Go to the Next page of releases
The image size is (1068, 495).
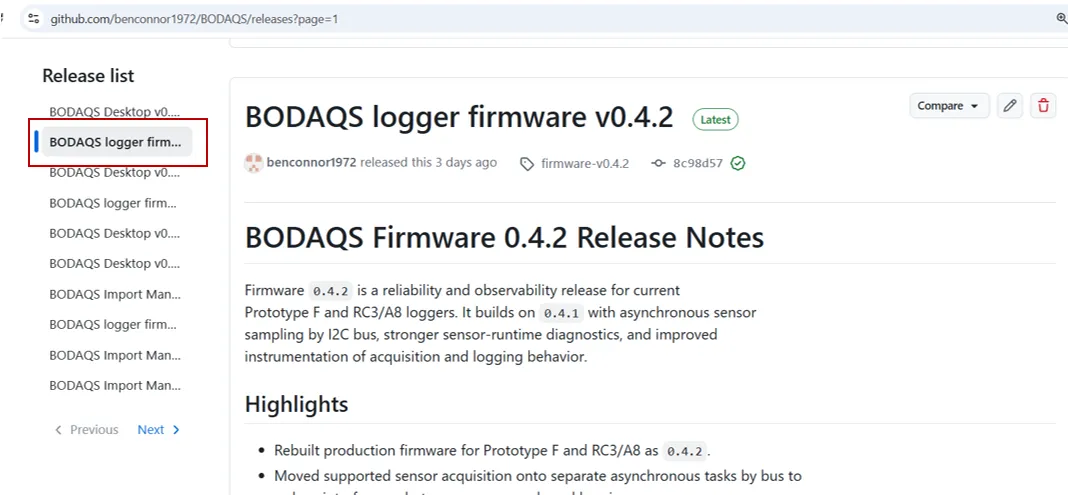[x=159, y=430]
